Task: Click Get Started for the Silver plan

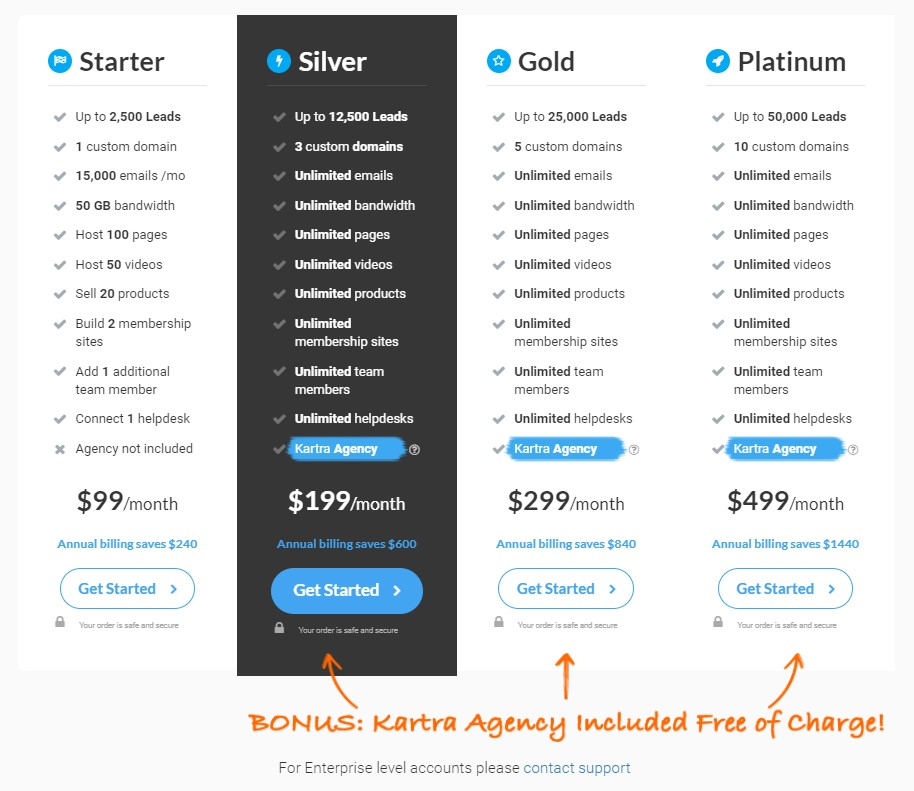Action: pos(347,590)
